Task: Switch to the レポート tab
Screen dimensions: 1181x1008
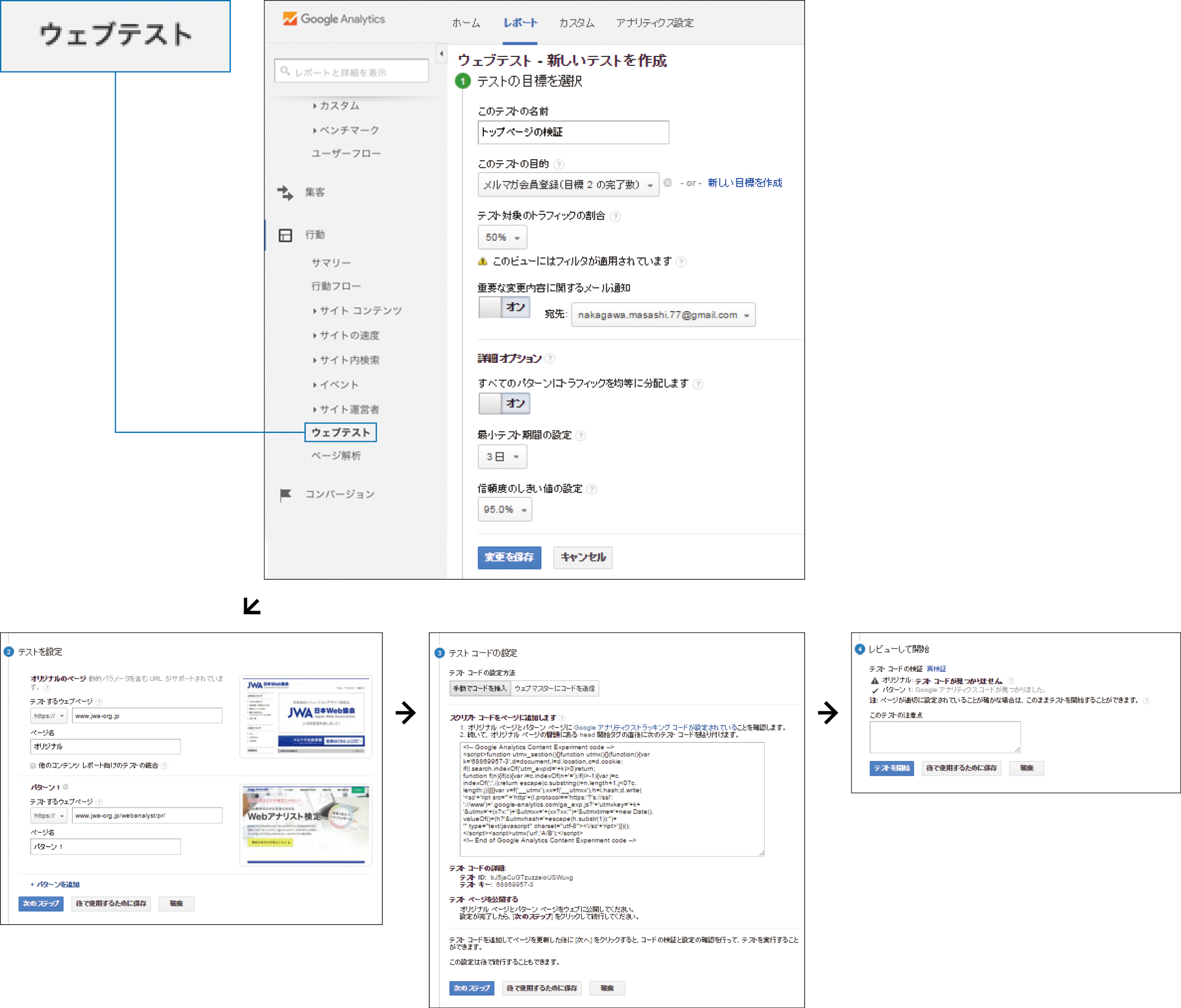Action: [520, 23]
